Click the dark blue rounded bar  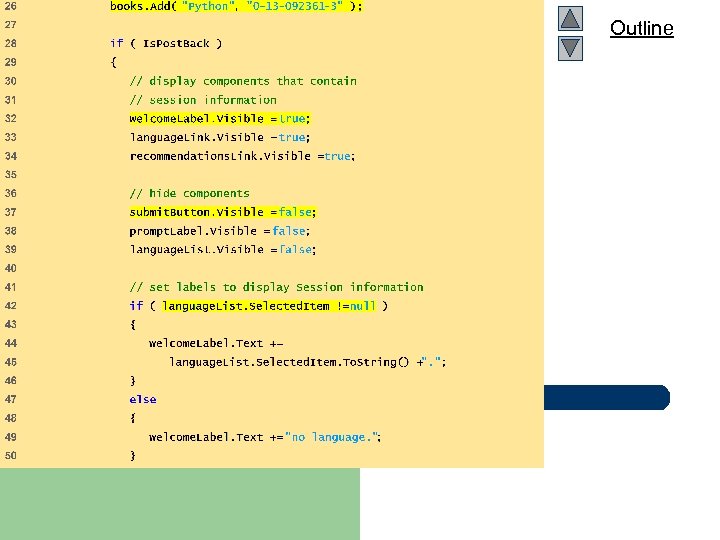coord(607,397)
